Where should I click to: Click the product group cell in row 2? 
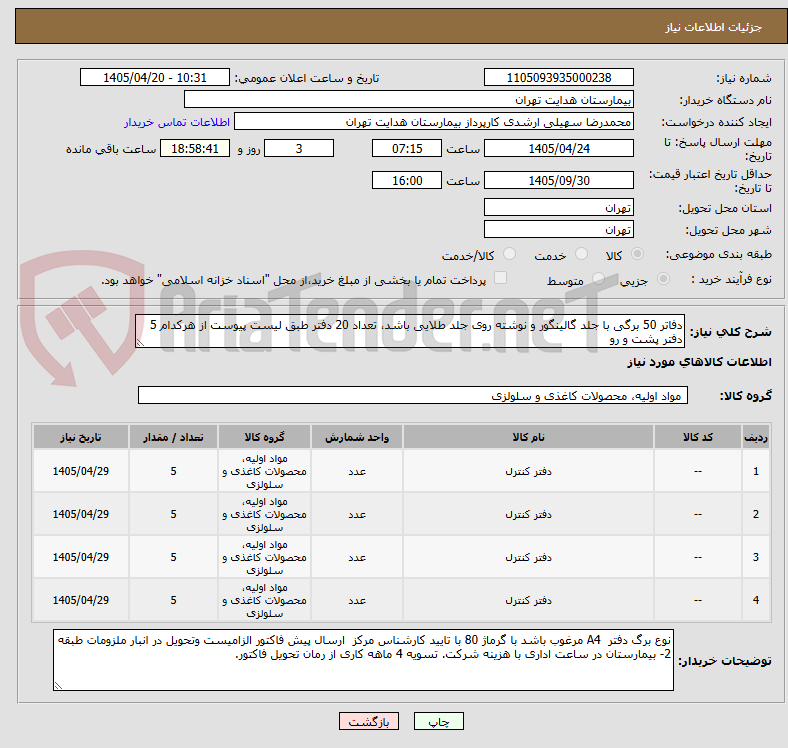(264, 514)
